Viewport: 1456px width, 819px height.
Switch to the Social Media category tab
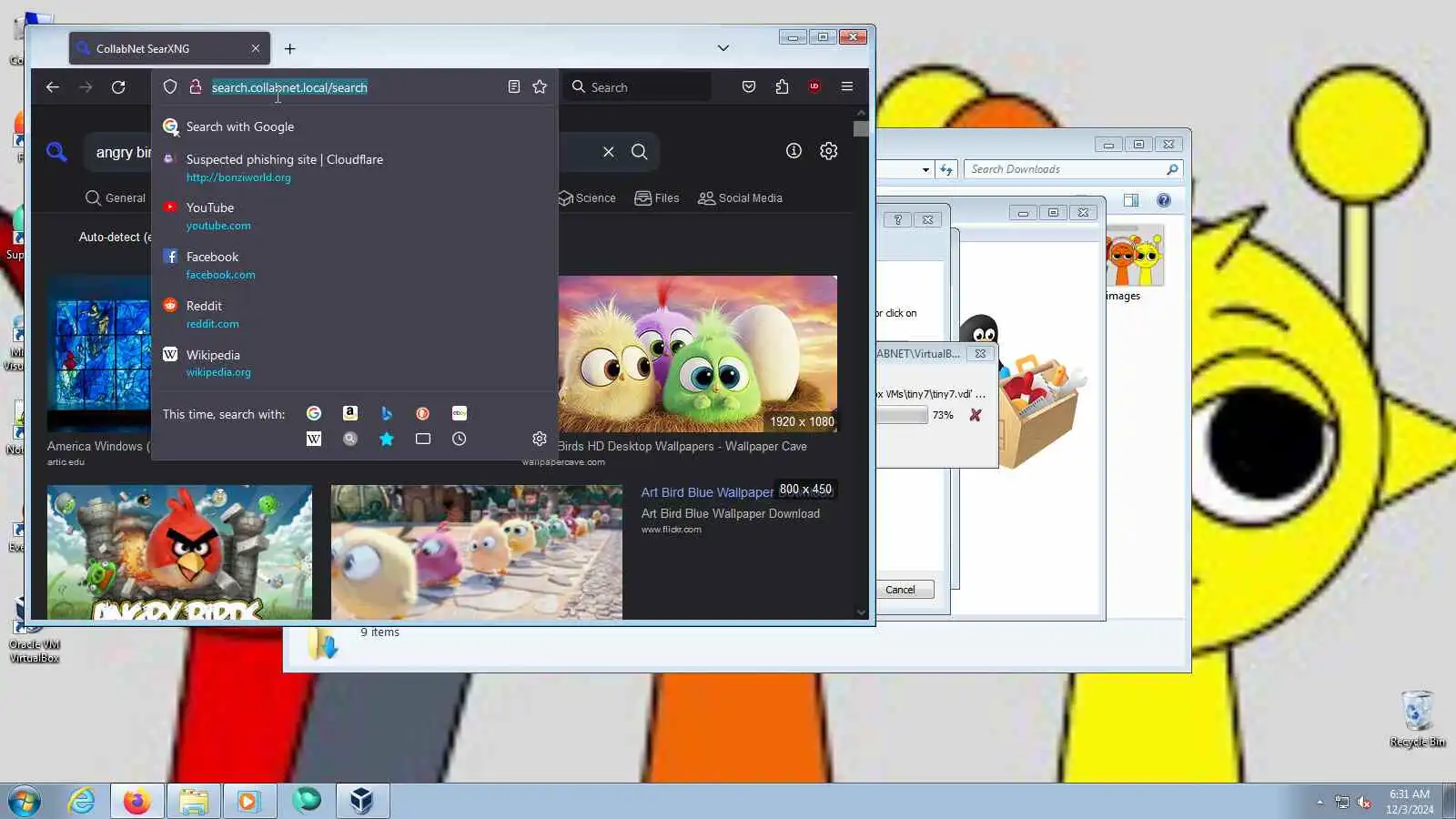(740, 198)
